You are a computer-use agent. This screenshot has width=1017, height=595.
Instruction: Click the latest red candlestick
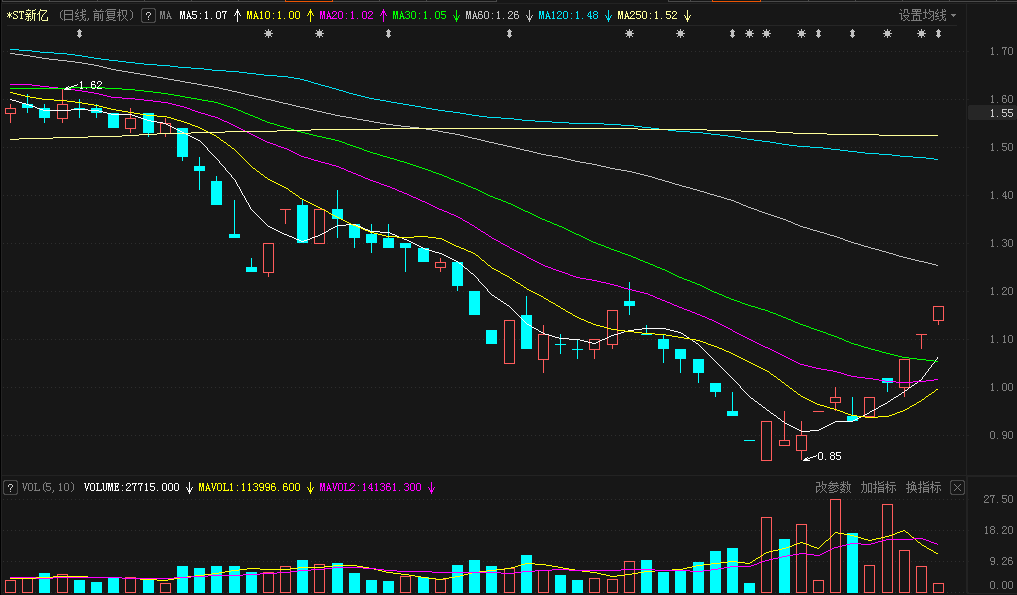939,314
